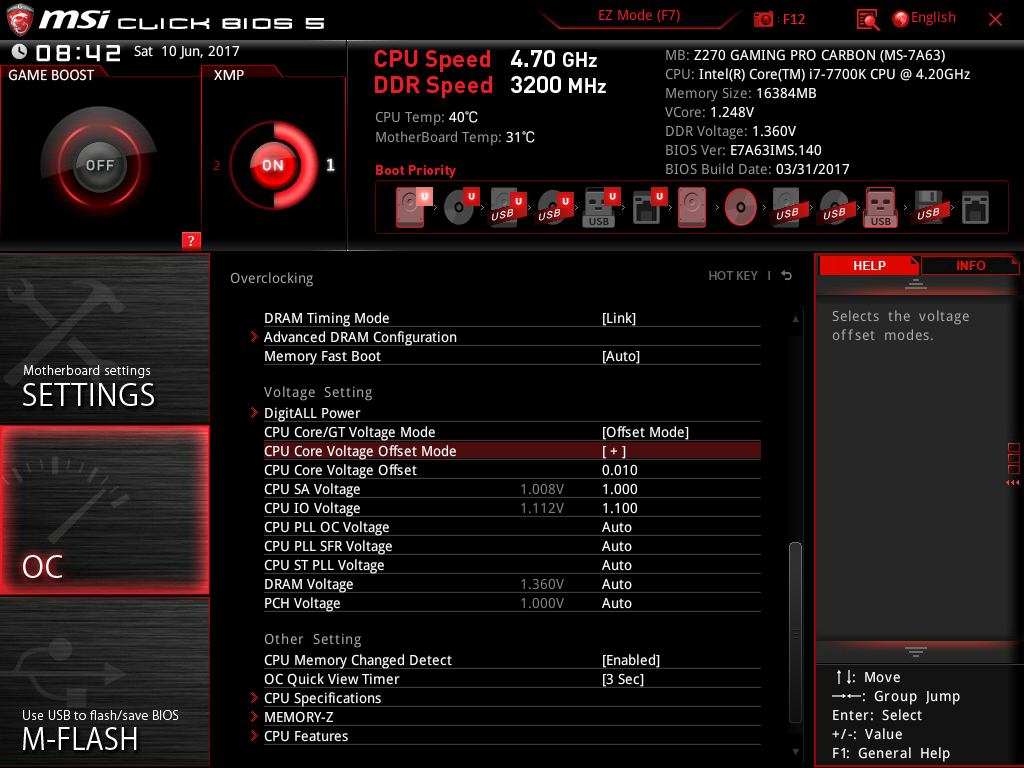Switch to the HELP tab

[869, 266]
